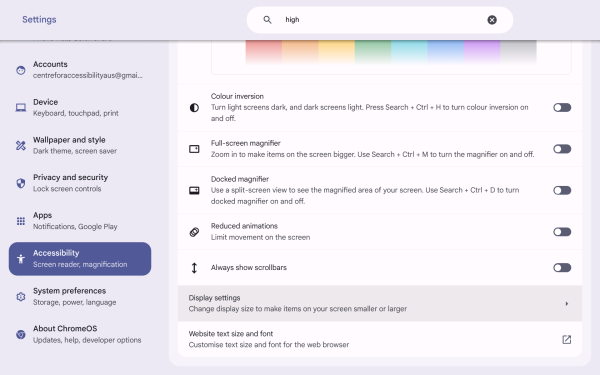Click the account email address text
This screenshot has width=600, height=375.
pos(88,75)
